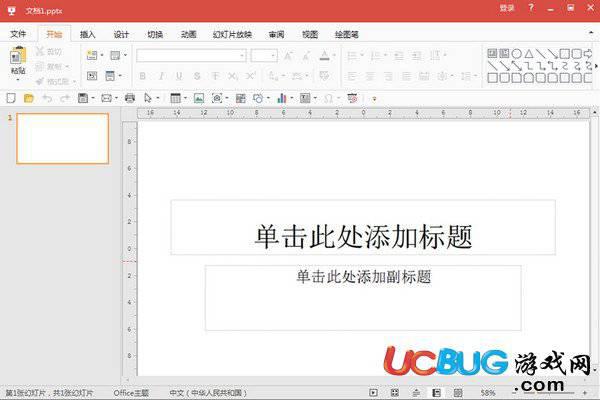Click the font color A icon

tap(324, 56)
